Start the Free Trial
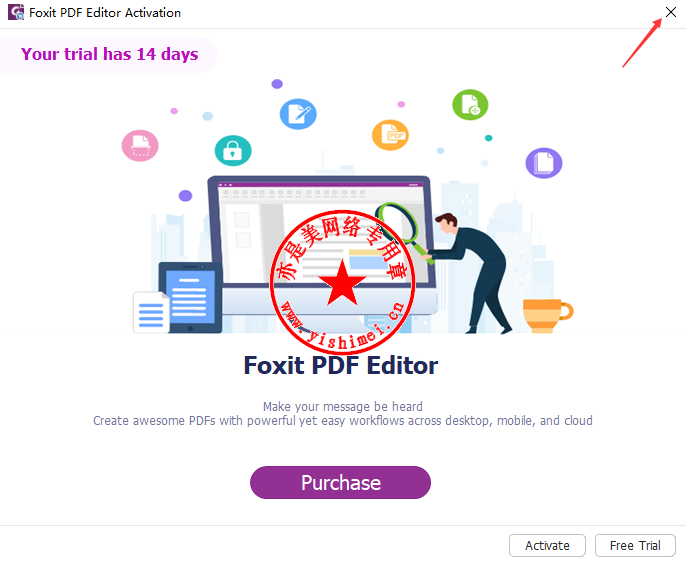686x567 pixels. coord(635,546)
